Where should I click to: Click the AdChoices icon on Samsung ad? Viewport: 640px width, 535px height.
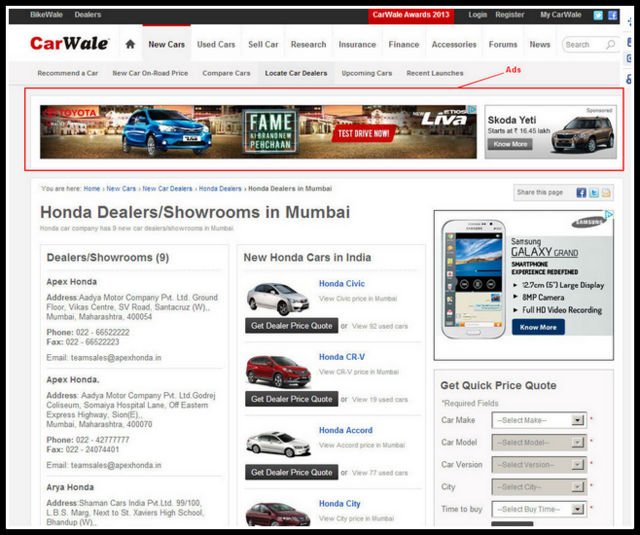(x=609, y=214)
